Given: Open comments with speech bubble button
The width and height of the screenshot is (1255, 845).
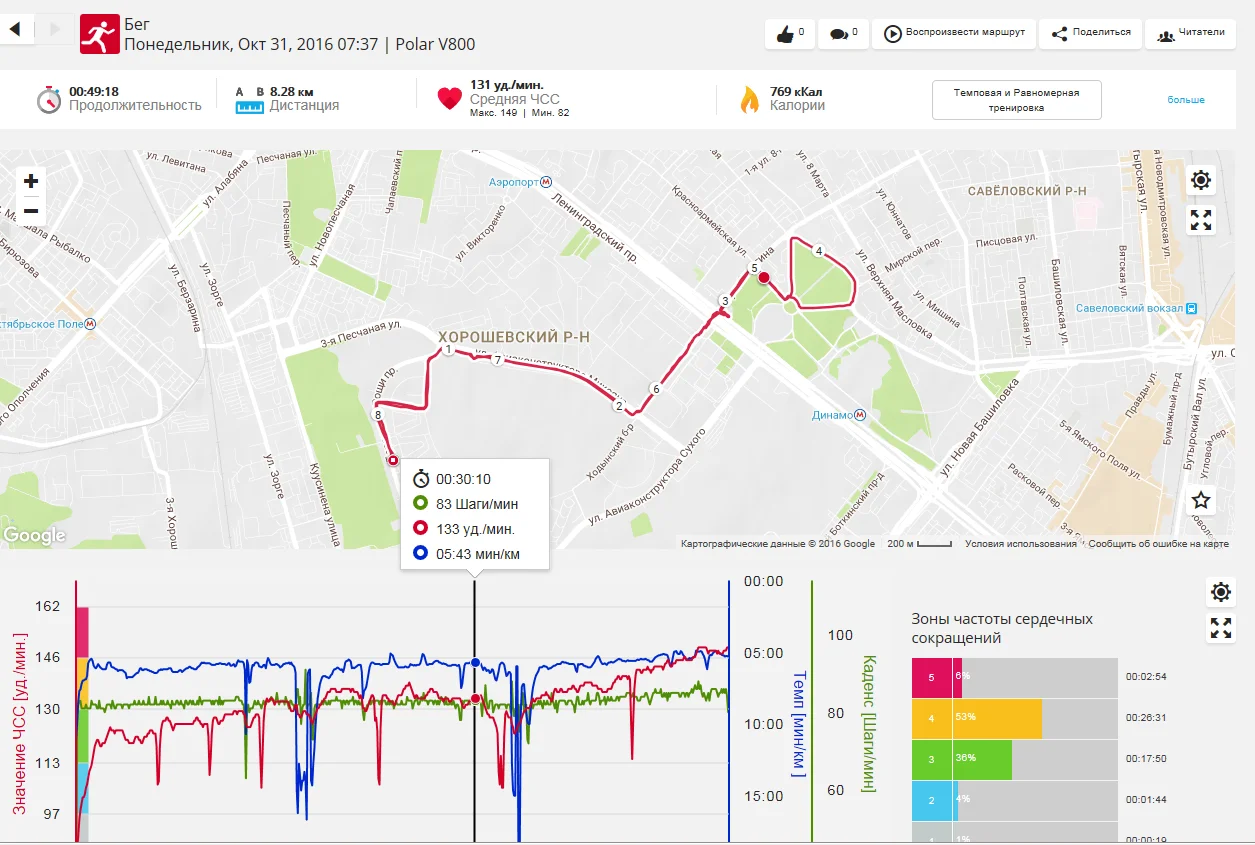Looking at the screenshot, I should pos(844,33).
